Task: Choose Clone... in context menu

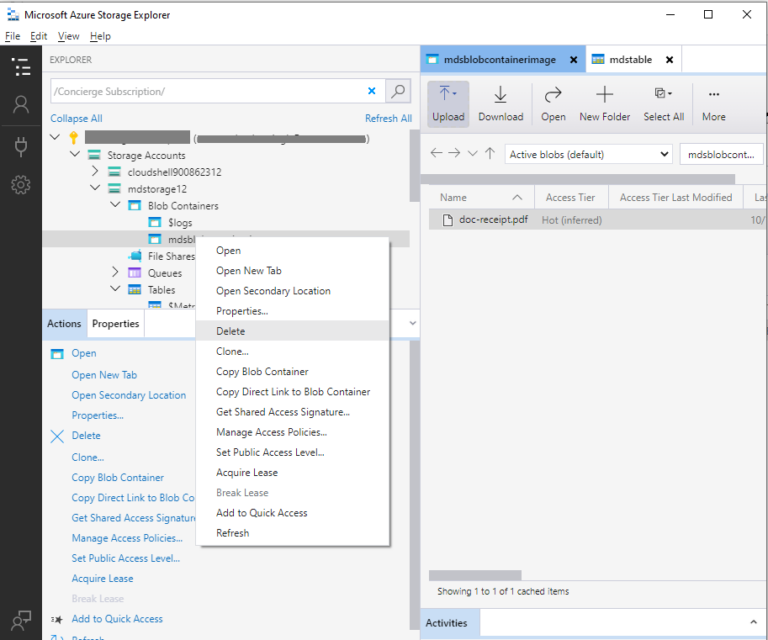Action: (292, 351)
